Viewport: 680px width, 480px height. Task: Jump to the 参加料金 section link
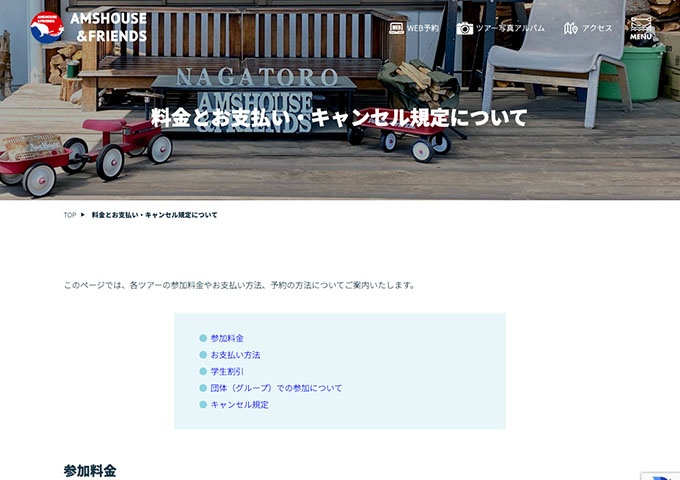pos(227,338)
